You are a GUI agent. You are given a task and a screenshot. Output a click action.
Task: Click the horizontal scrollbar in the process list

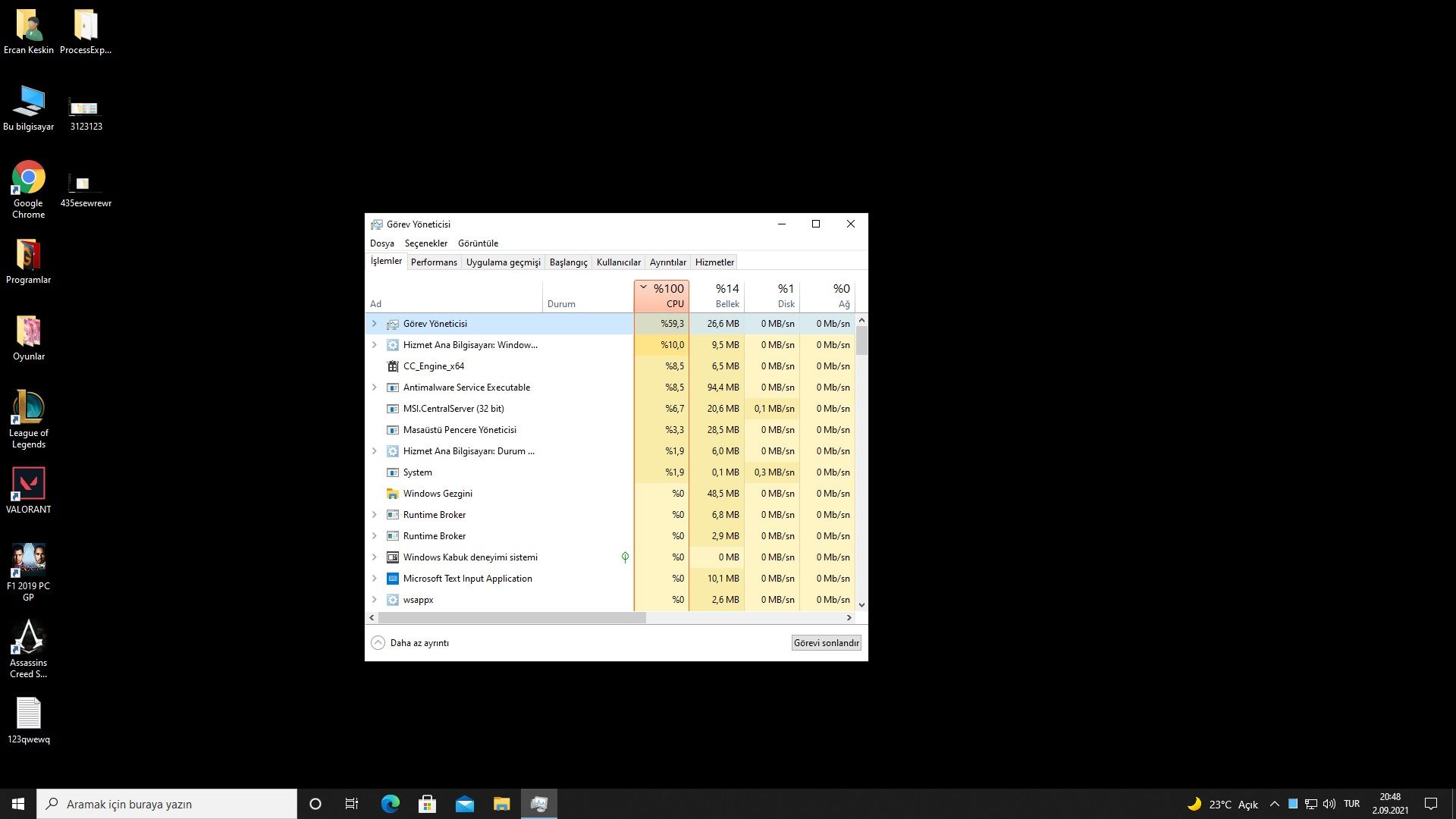click(x=512, y=618)
